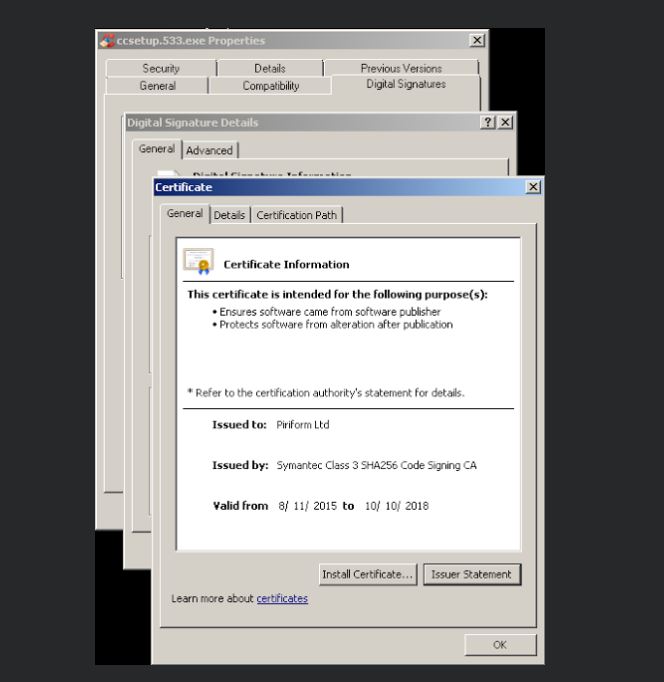The image size is (664, 682).
Task: Close the Certificate dialog
Action: (533, 187)
